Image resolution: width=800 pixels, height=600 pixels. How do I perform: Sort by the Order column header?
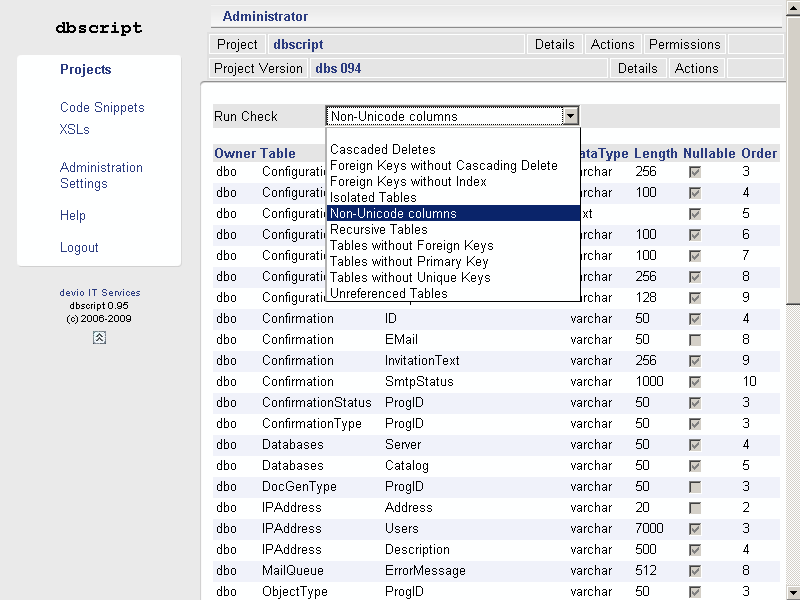coord(759,154)
